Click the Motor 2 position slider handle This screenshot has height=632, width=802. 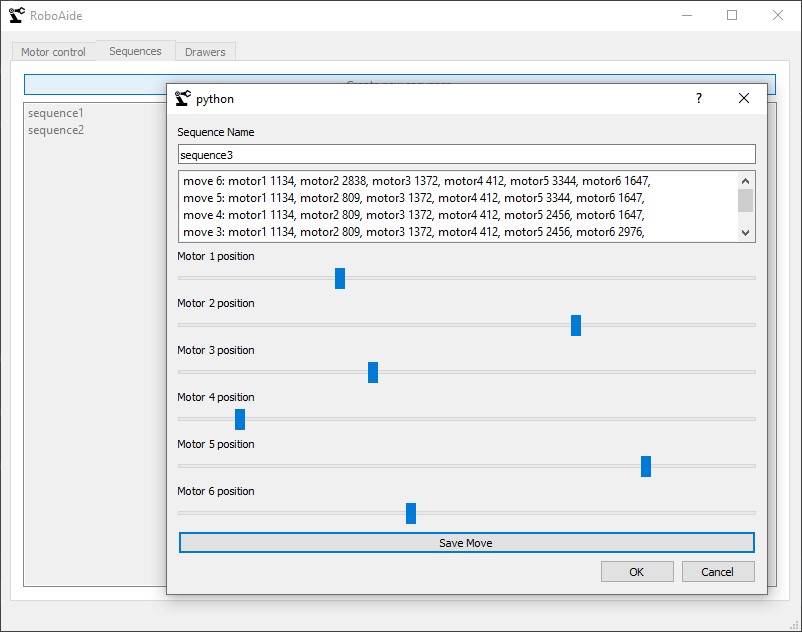[576, 325]
